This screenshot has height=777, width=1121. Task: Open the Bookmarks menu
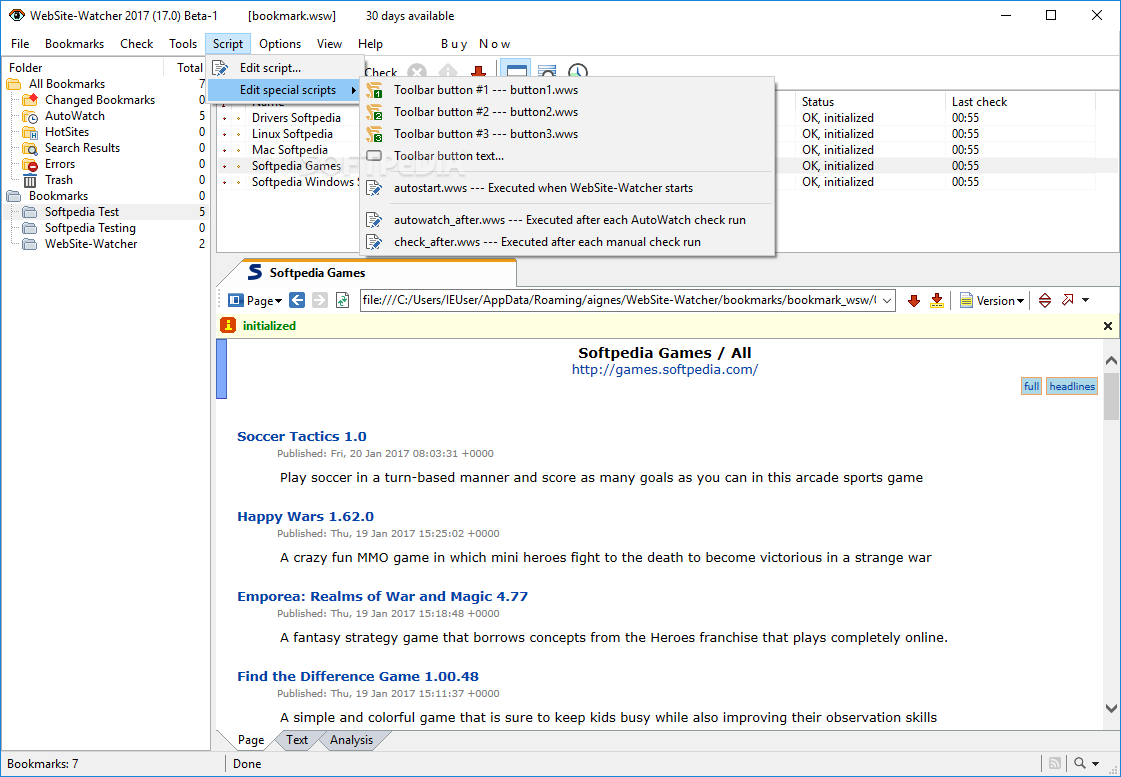[x=74, y=44]
